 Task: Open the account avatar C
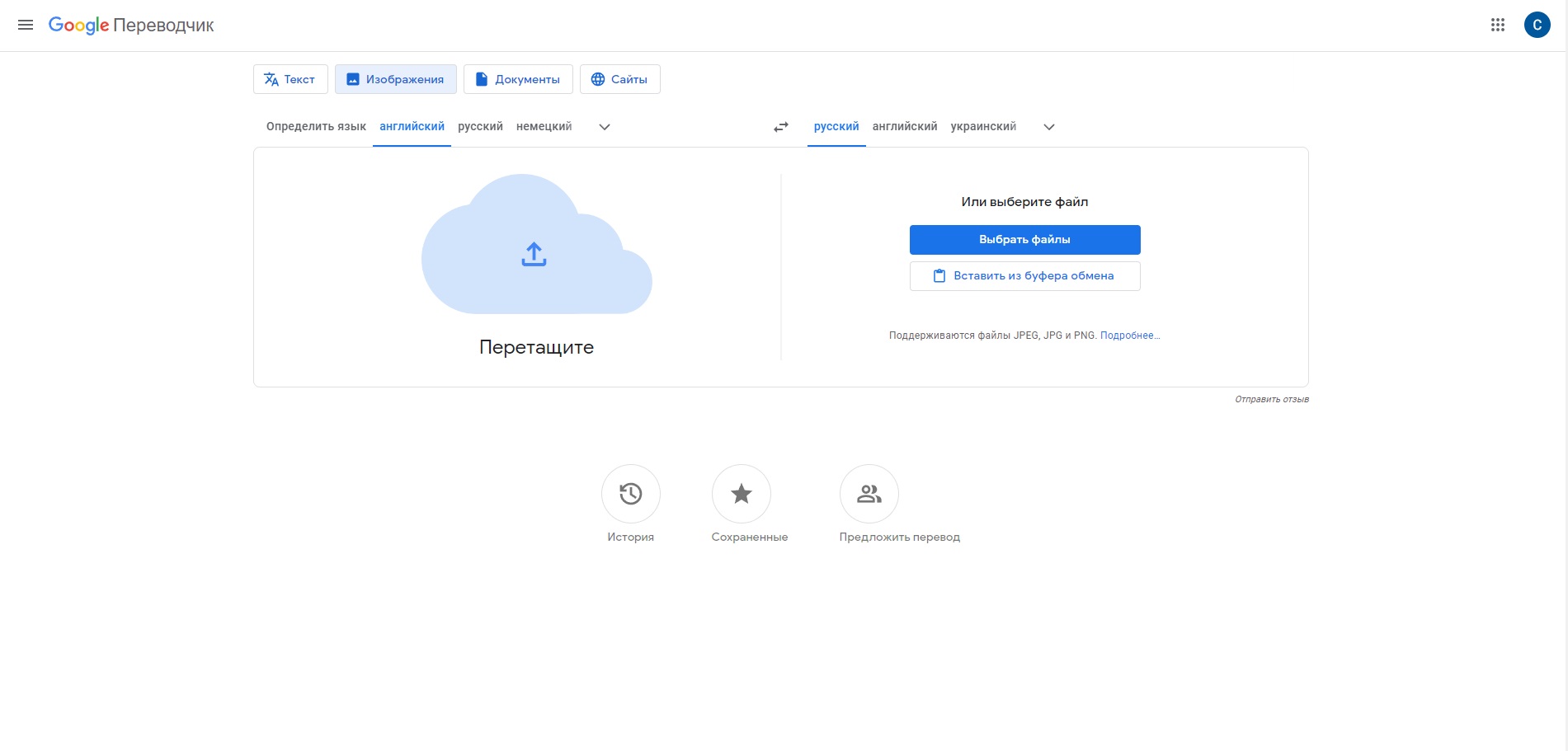1537,25
